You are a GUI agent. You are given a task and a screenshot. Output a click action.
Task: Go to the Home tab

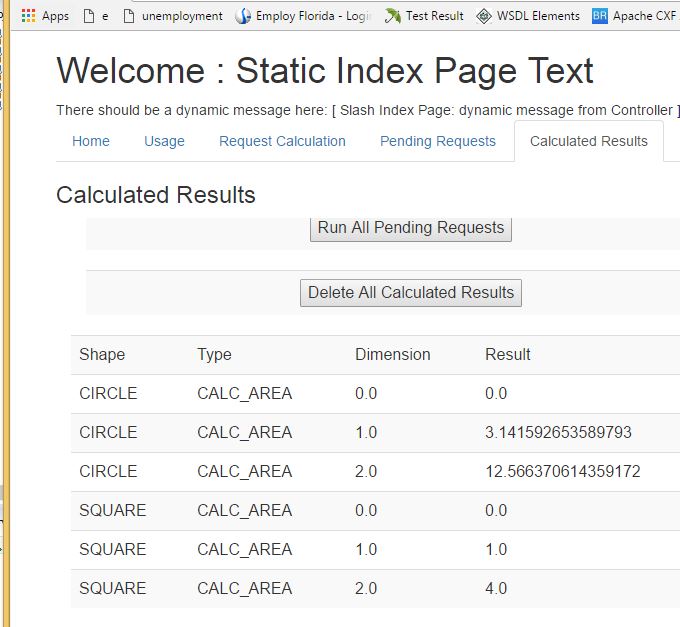pyautogui.click(x=91, y=141)
